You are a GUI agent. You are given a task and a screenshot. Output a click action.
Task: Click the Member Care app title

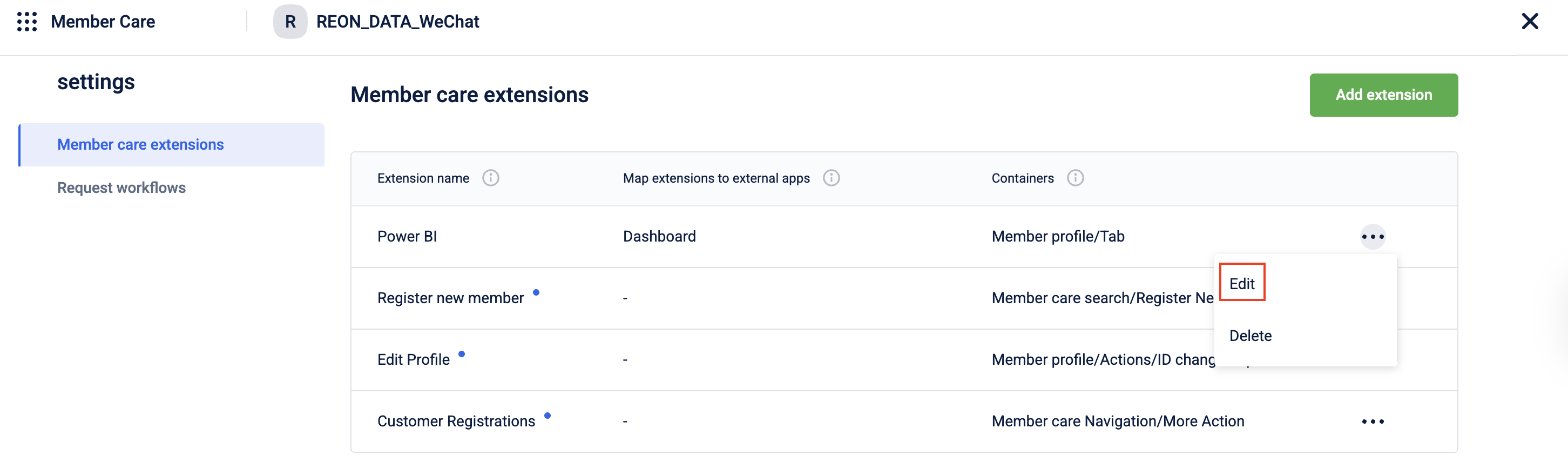point(103,22)
